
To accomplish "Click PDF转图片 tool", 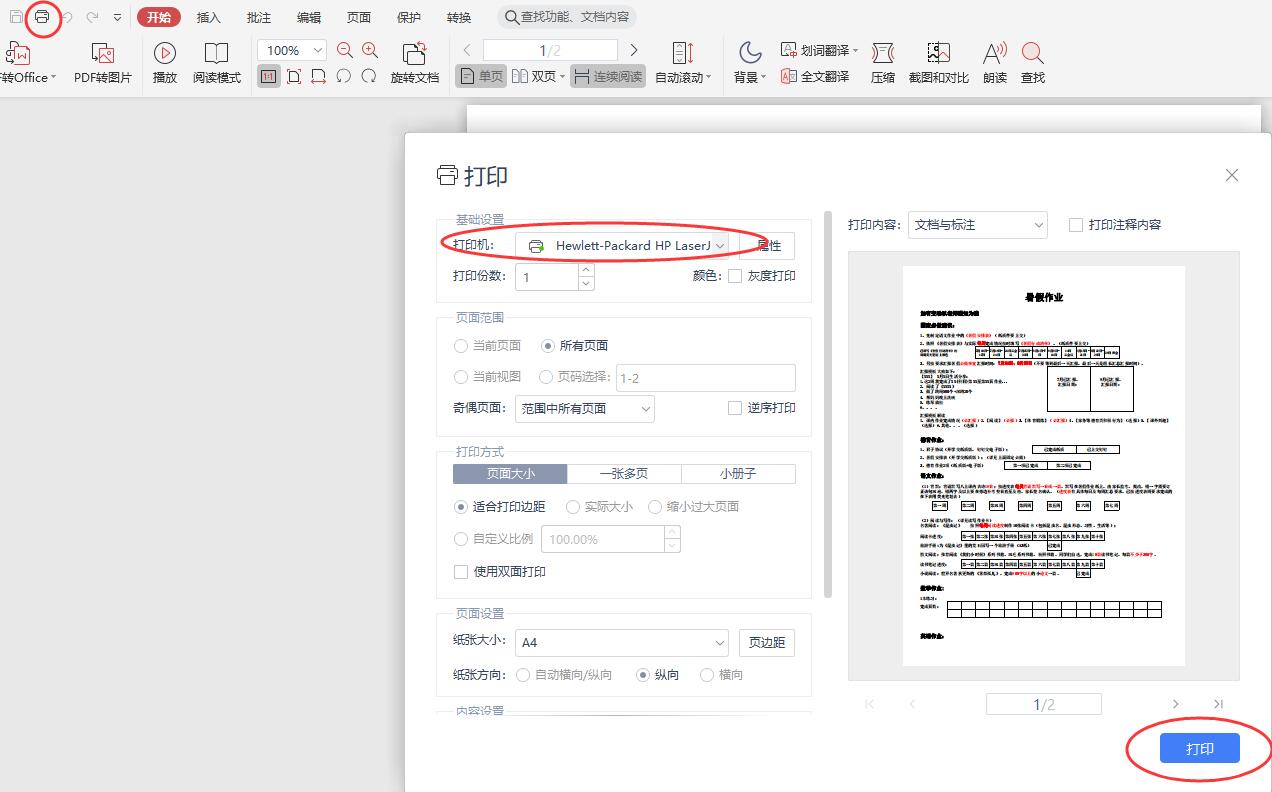I will click(103, 63).
